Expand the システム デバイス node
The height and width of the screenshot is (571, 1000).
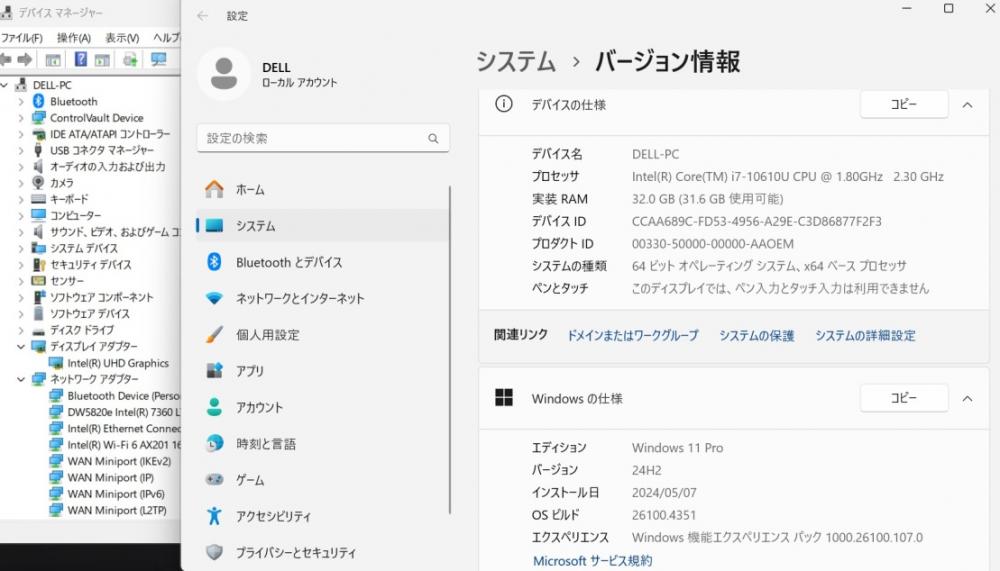click(x=21, y=248)
